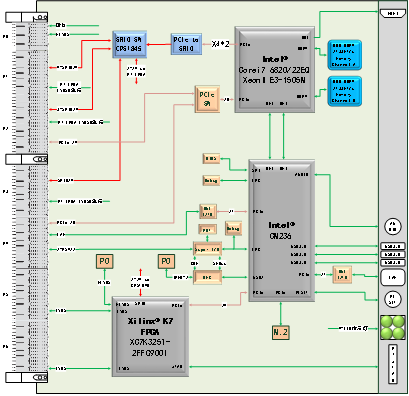Viewport: 409px width, 396px height.
Task: Click the X4*2 link label
Action: click(220, 44)
